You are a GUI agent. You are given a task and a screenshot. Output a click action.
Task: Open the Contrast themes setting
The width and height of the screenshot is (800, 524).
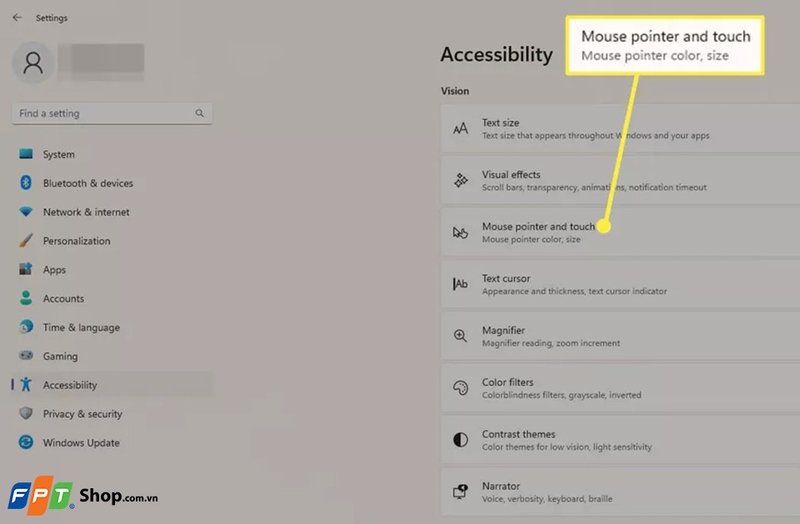coord(620,440)
